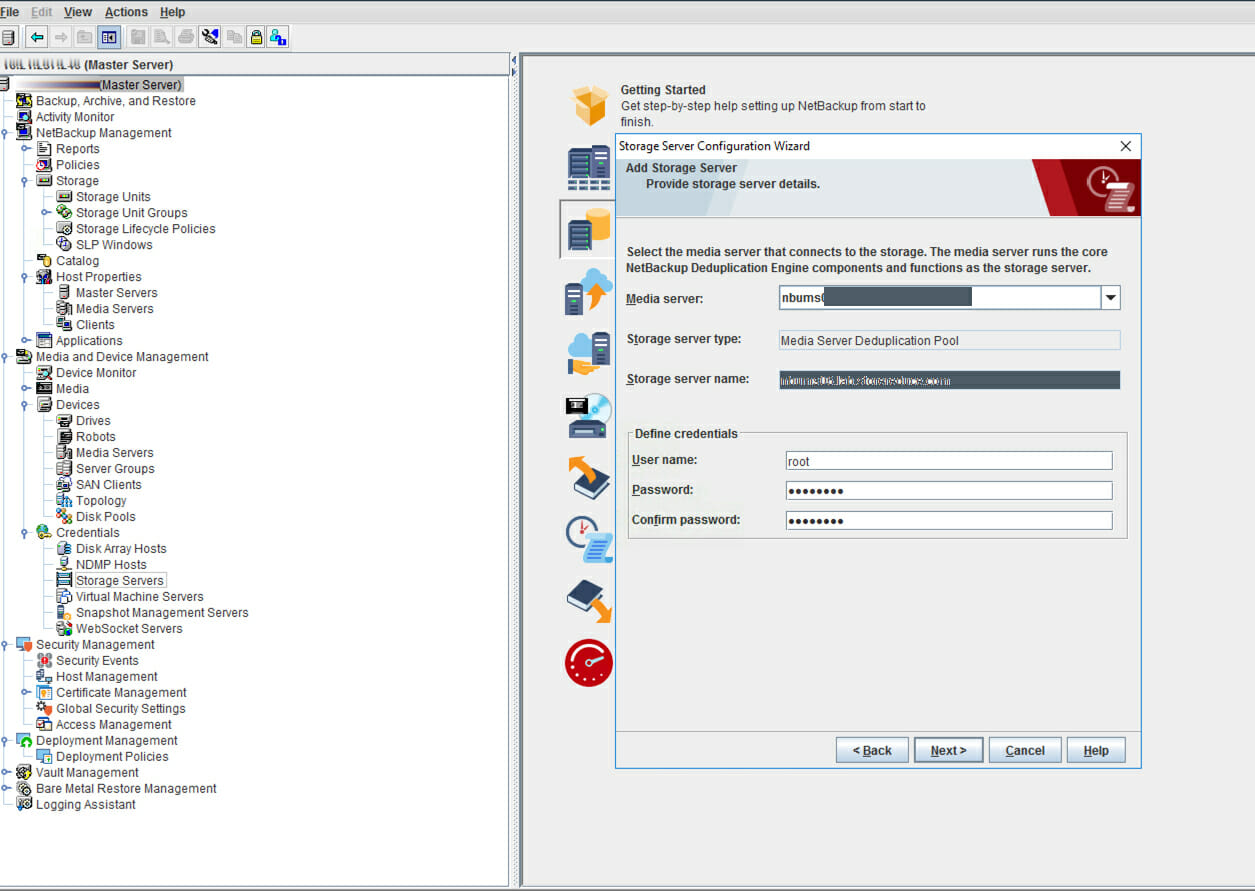Click the Confirm password field
This screenshot has height=891, width=1255.
pyautogui.click(x=948, y=520)
